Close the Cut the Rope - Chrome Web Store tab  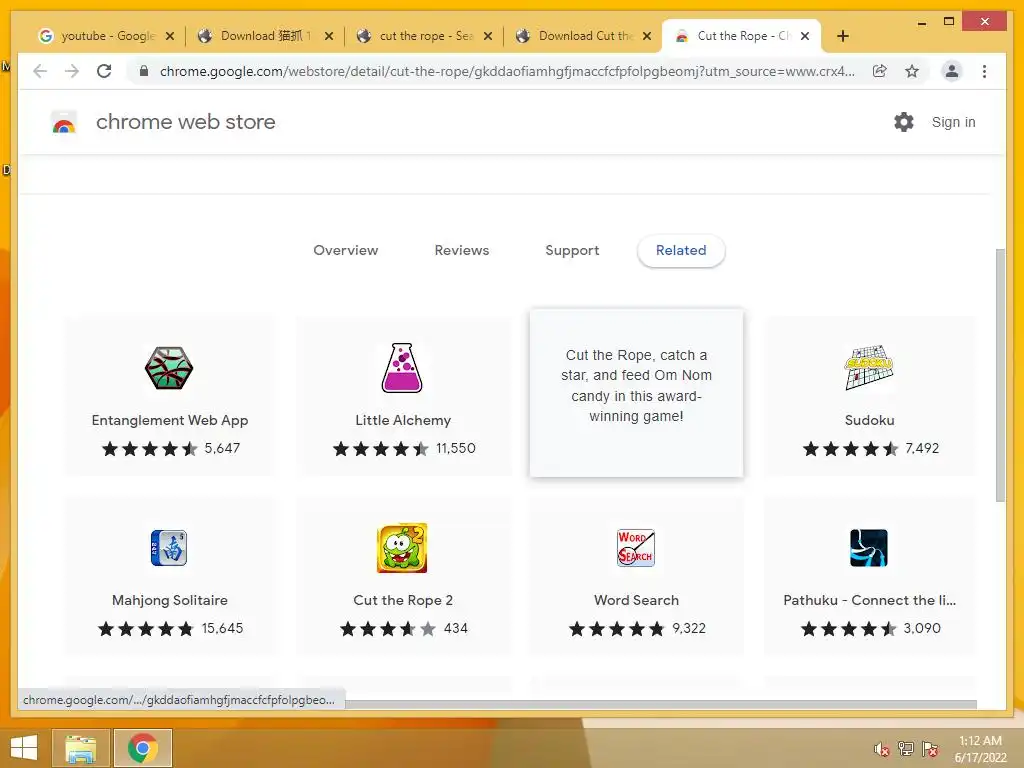805,36
